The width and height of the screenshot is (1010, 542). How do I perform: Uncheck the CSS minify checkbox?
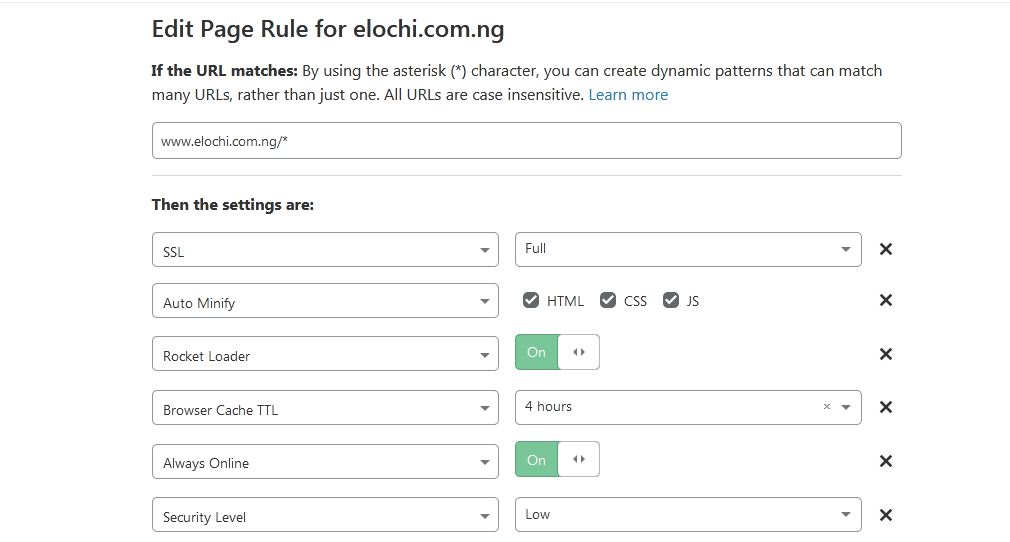click(x=608, y=300)
